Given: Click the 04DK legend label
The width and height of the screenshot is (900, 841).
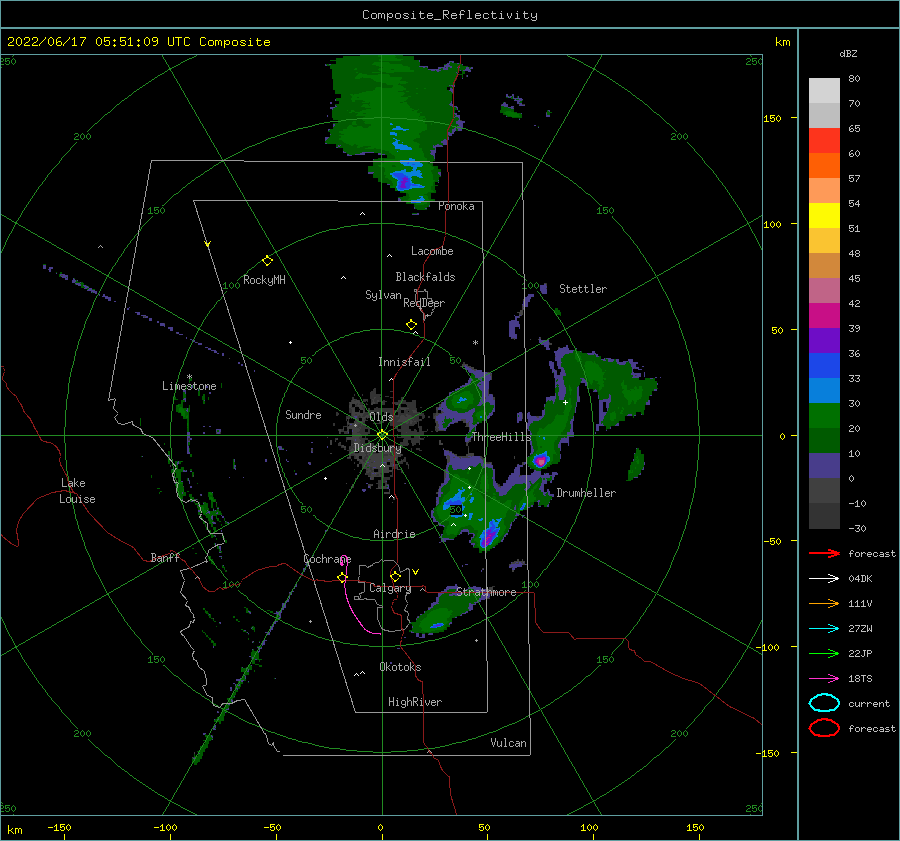Looking at the screenshot, I should 860,579.
